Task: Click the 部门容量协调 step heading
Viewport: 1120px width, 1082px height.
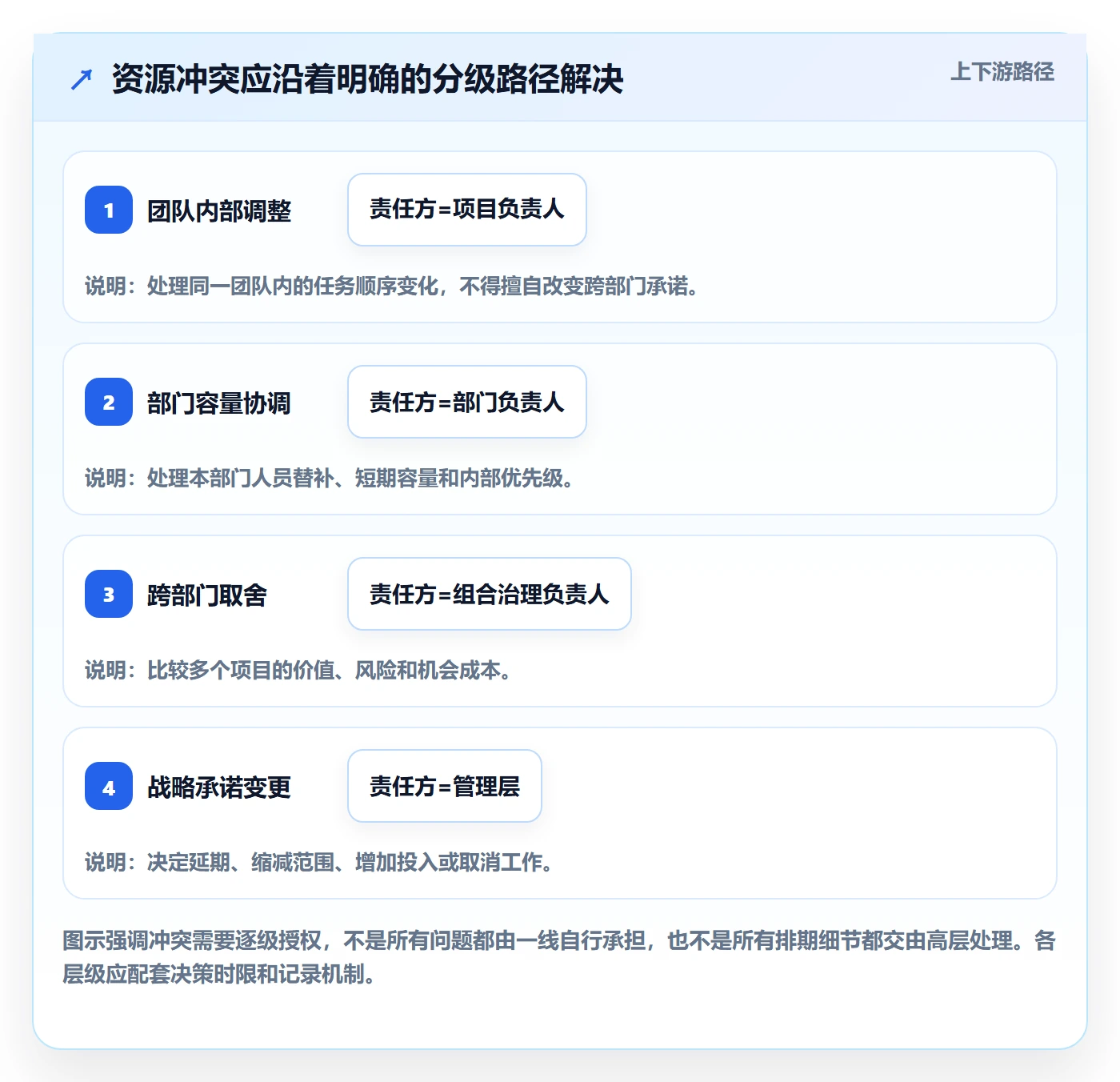Action: 219,403
